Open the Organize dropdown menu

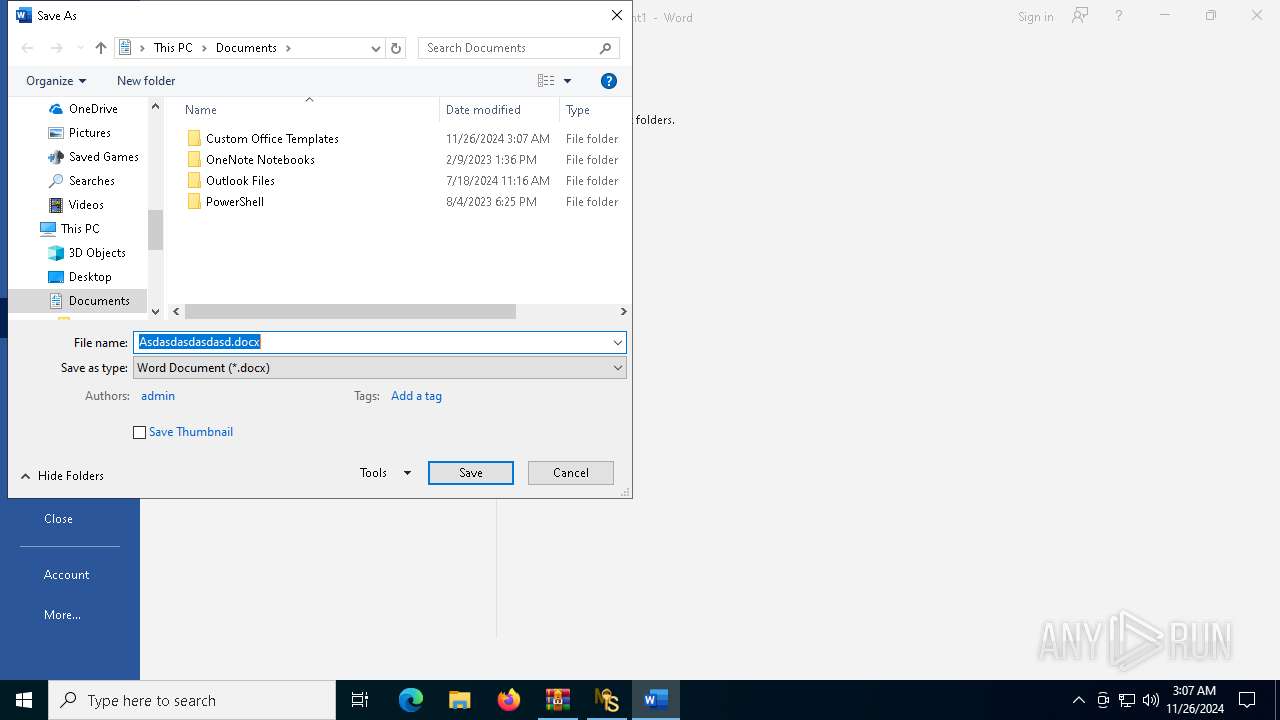(56, 81)
